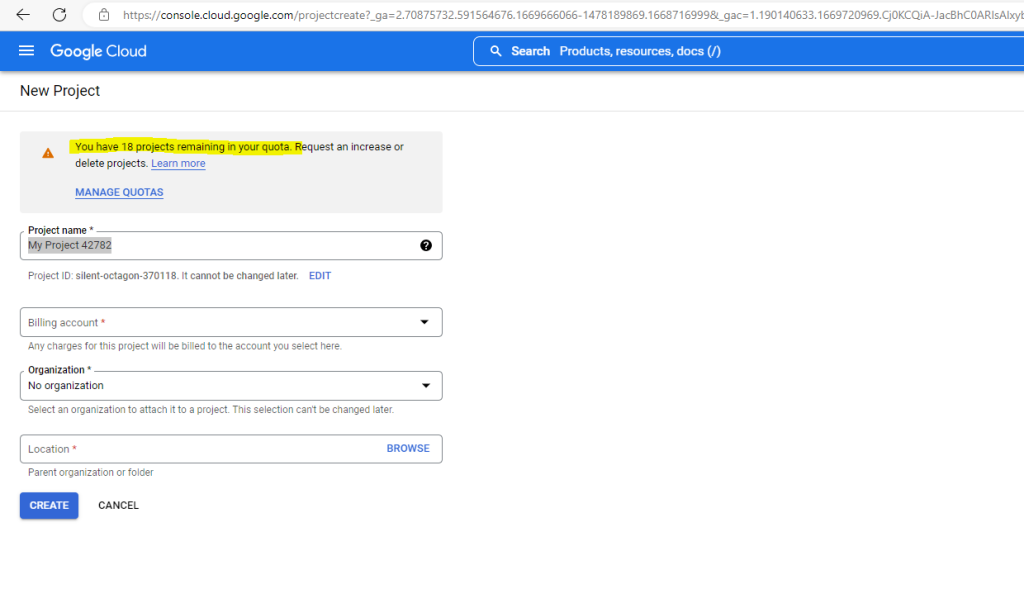Click the CANCEL button
Viewport: 1024px width, 608px height.
118,505
